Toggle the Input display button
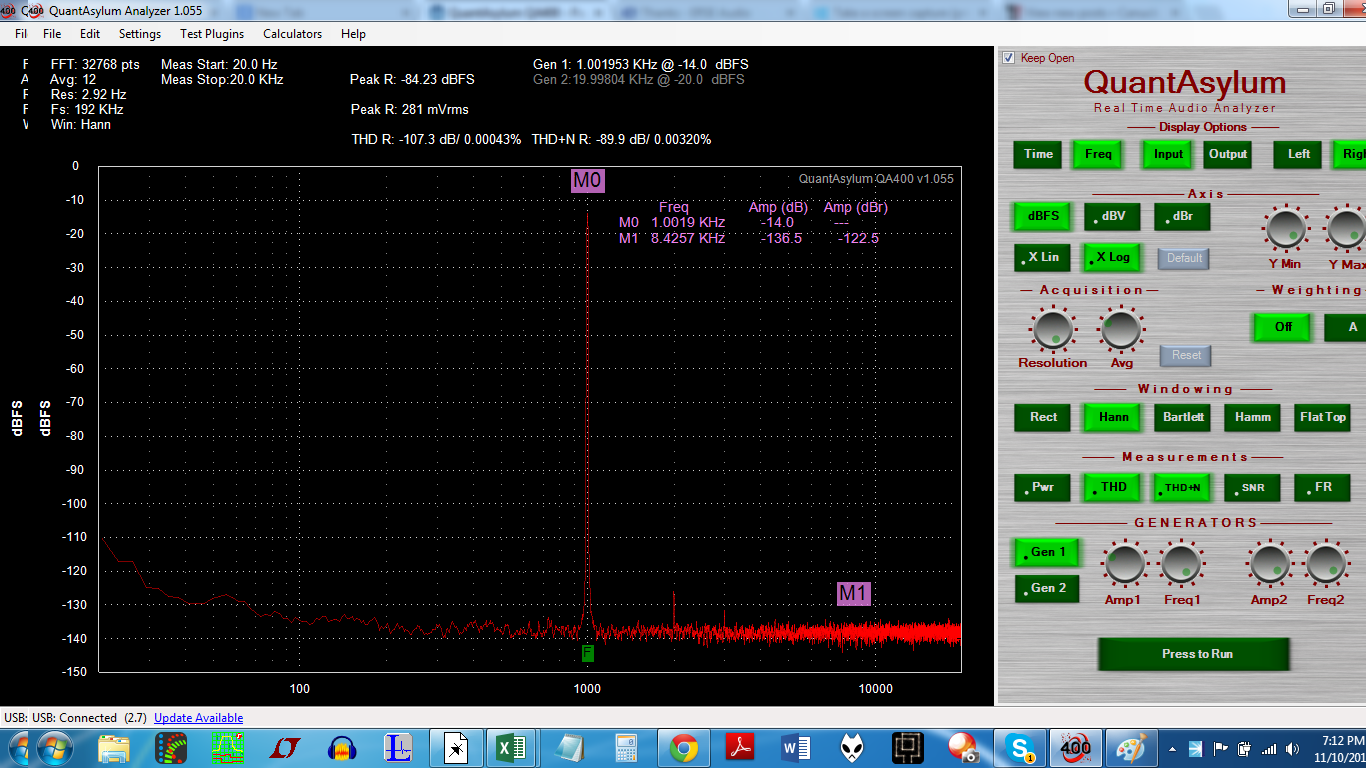Image resolution: width=1366 pixels, height=768 pixels. click(1168, 154)
